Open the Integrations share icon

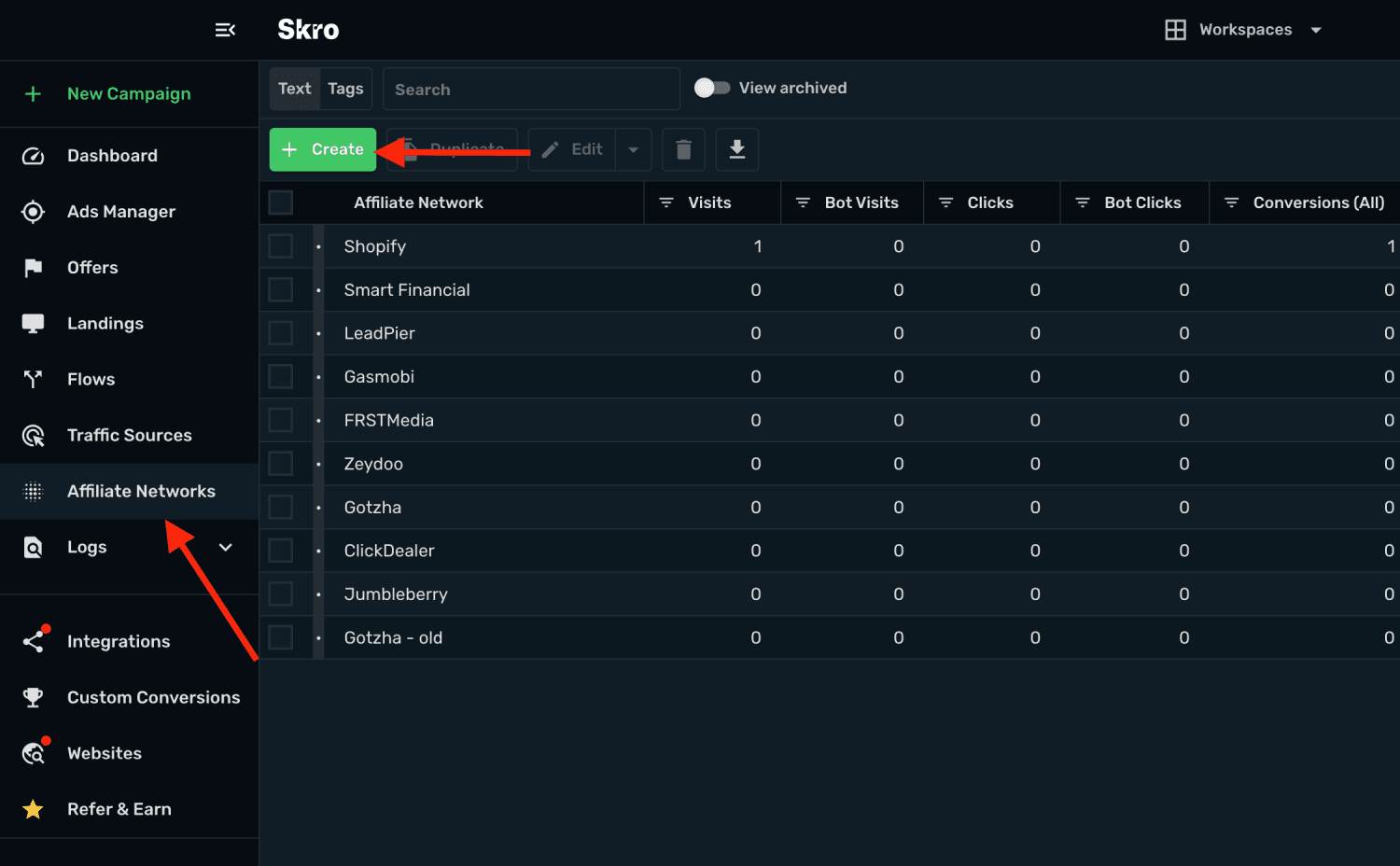(x=33, y=641)
